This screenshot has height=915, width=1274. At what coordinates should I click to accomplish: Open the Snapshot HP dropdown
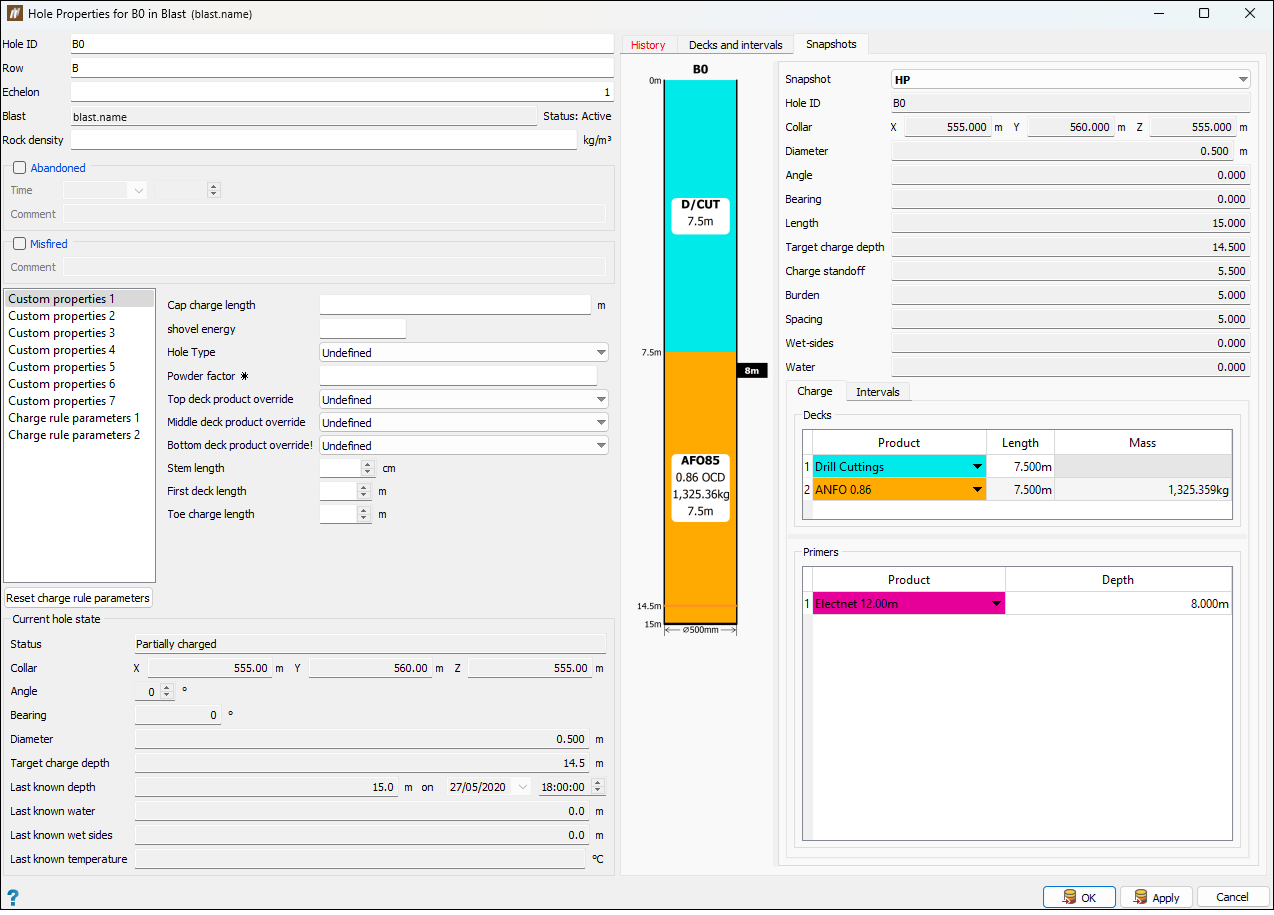[x=1071, y=79]
